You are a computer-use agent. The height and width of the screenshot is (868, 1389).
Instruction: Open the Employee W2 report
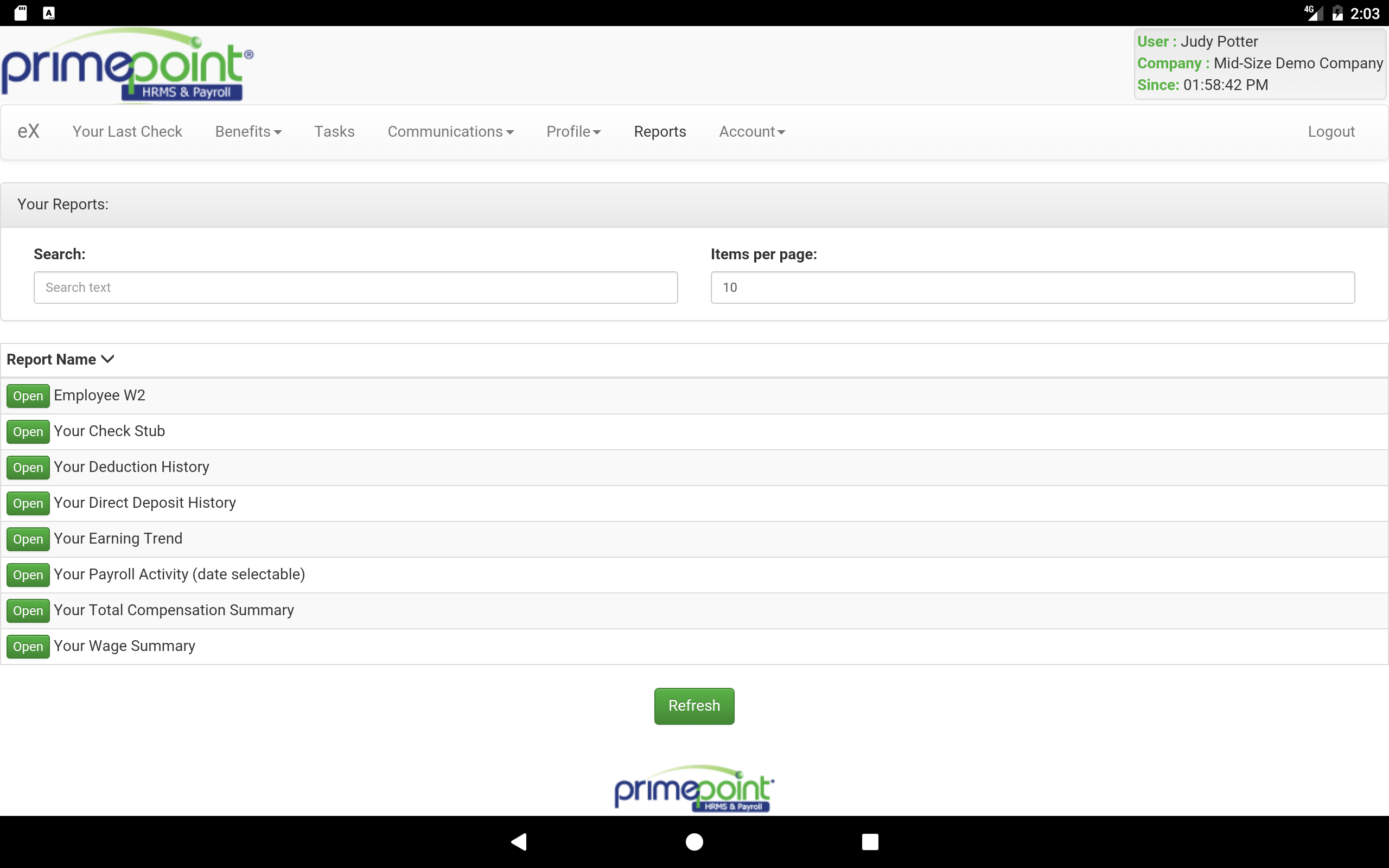[28, 395]
